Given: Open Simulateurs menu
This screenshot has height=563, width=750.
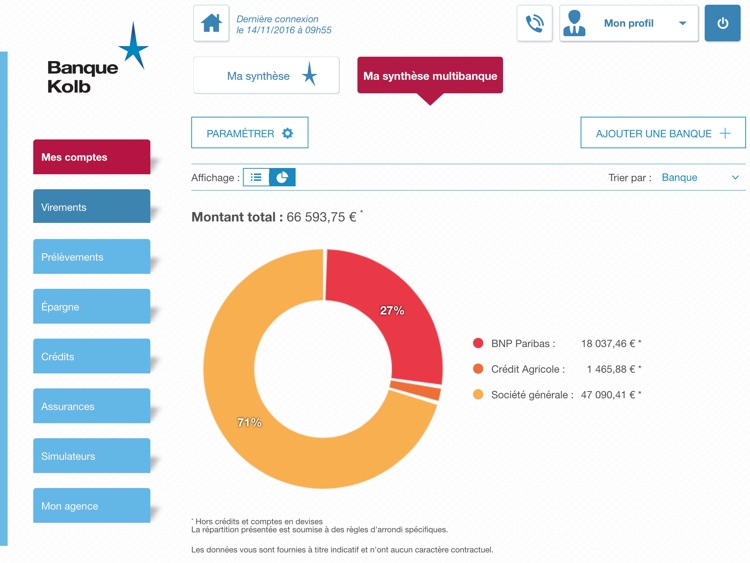Looking at the screenshot, I should point(91,455).
